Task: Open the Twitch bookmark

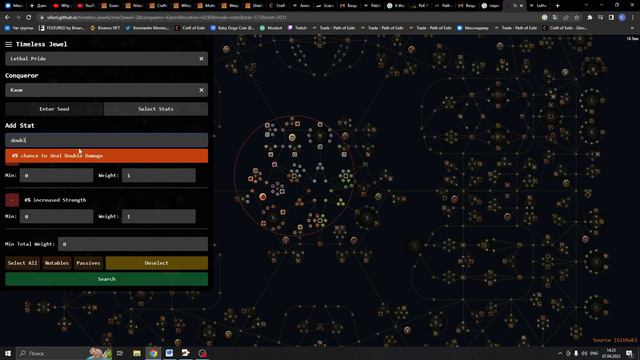Action: pos(297,28)
